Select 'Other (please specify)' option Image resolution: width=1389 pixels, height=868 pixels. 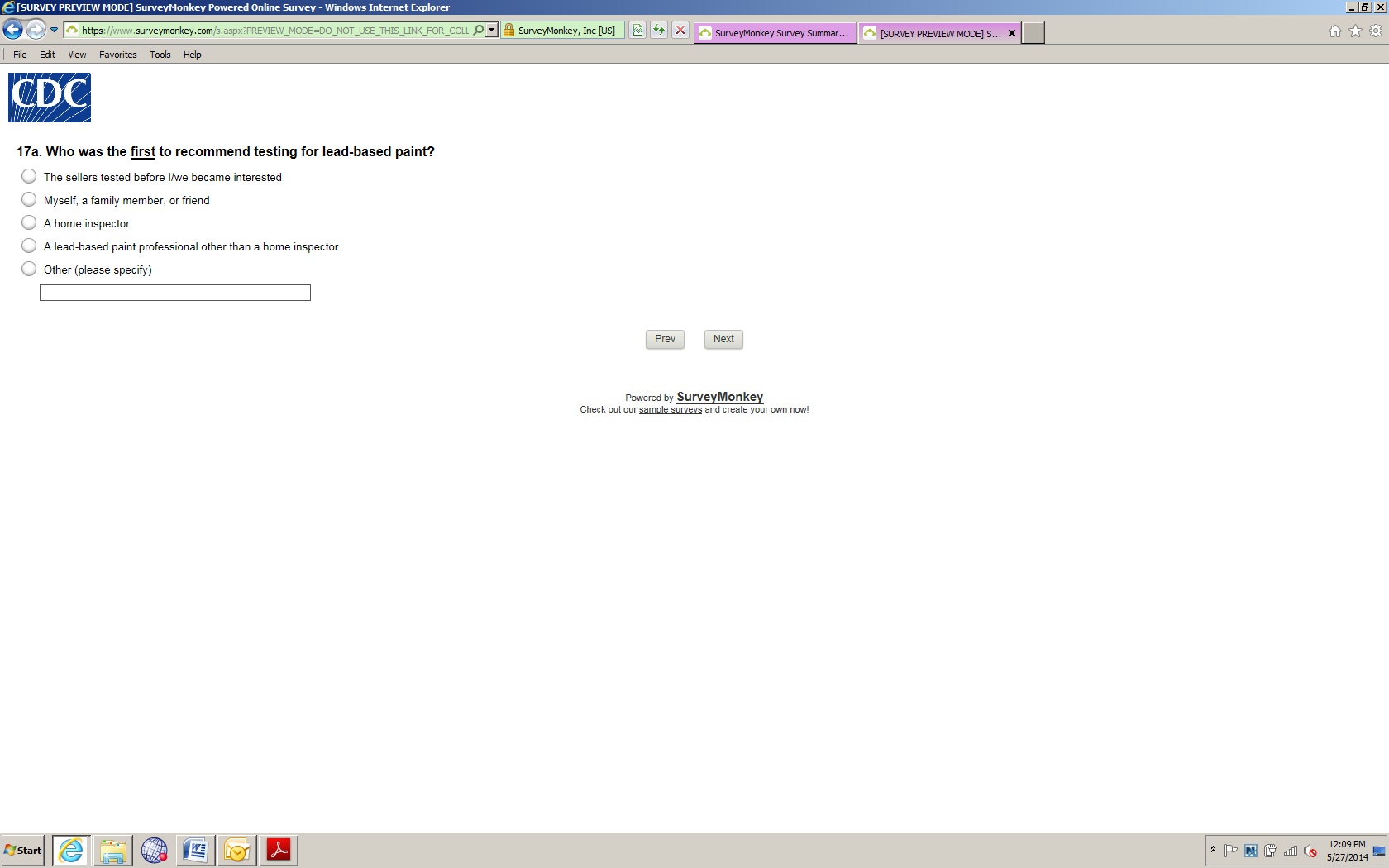click(x=29, y=269)
